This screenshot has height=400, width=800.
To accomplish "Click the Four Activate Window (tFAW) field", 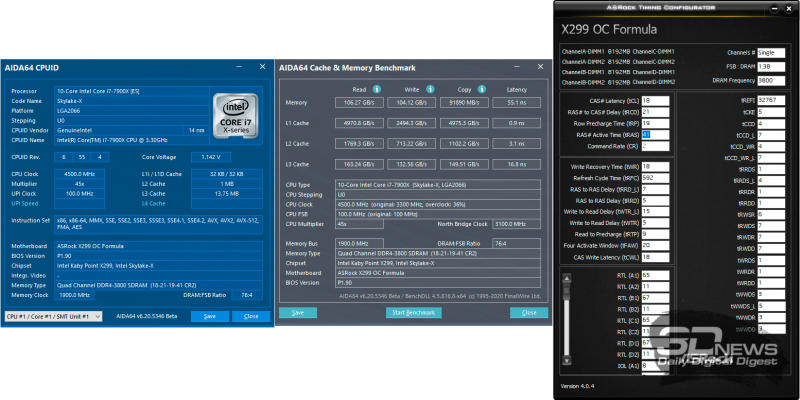I will click(655, 246).
